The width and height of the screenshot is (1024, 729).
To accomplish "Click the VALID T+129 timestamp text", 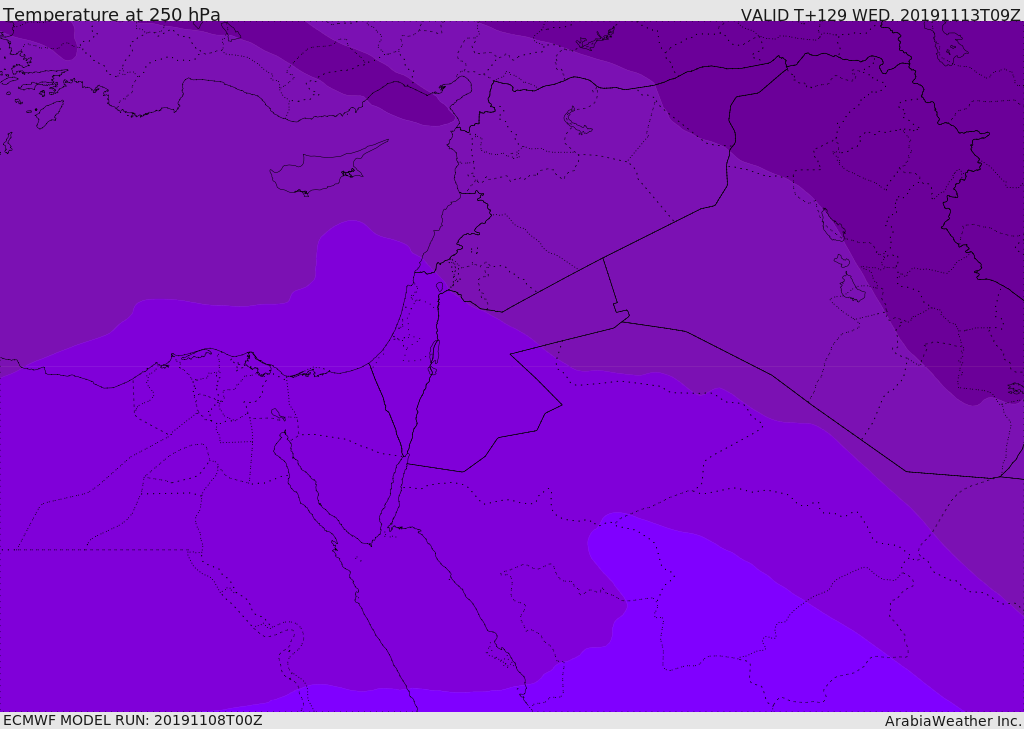I will click(x=880, y=15).
